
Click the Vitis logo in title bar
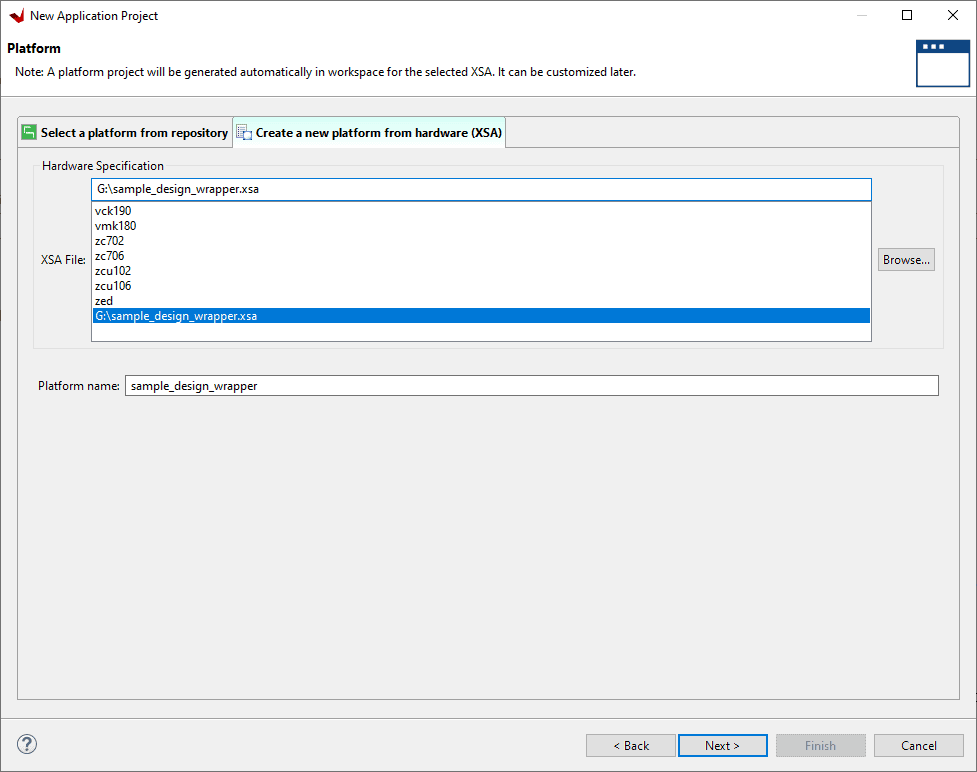coord(16,16)
